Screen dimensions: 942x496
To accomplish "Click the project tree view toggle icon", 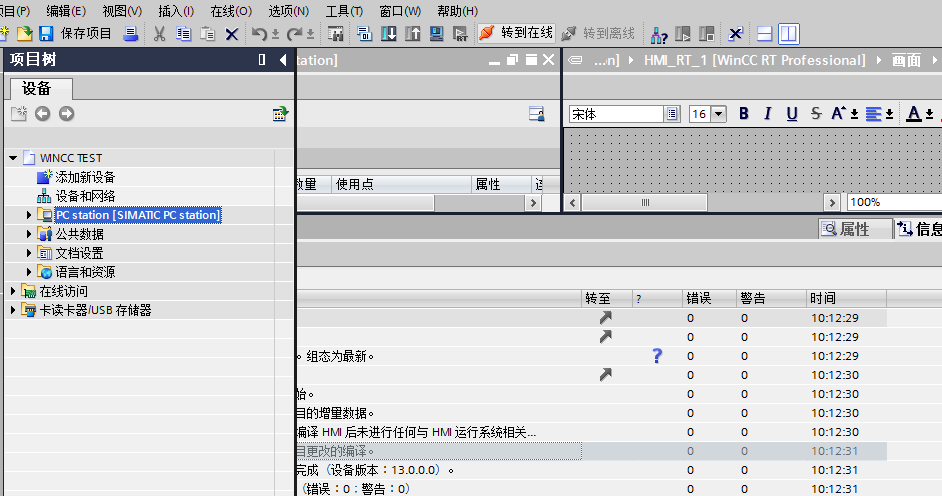I will (x=281, y=113).
